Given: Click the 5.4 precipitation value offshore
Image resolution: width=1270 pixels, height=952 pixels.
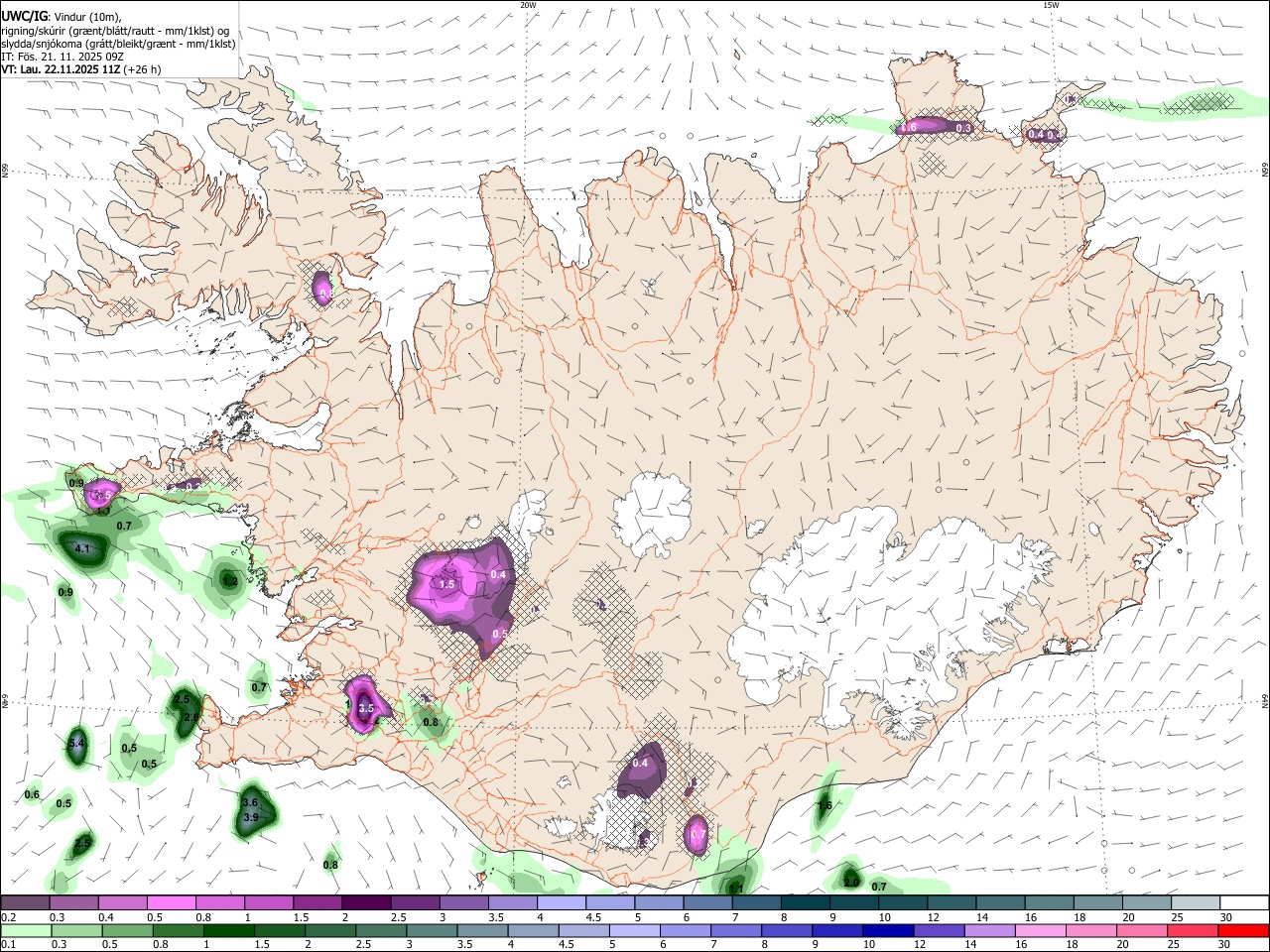Looking at the screenshot, I should coord(76,743).
